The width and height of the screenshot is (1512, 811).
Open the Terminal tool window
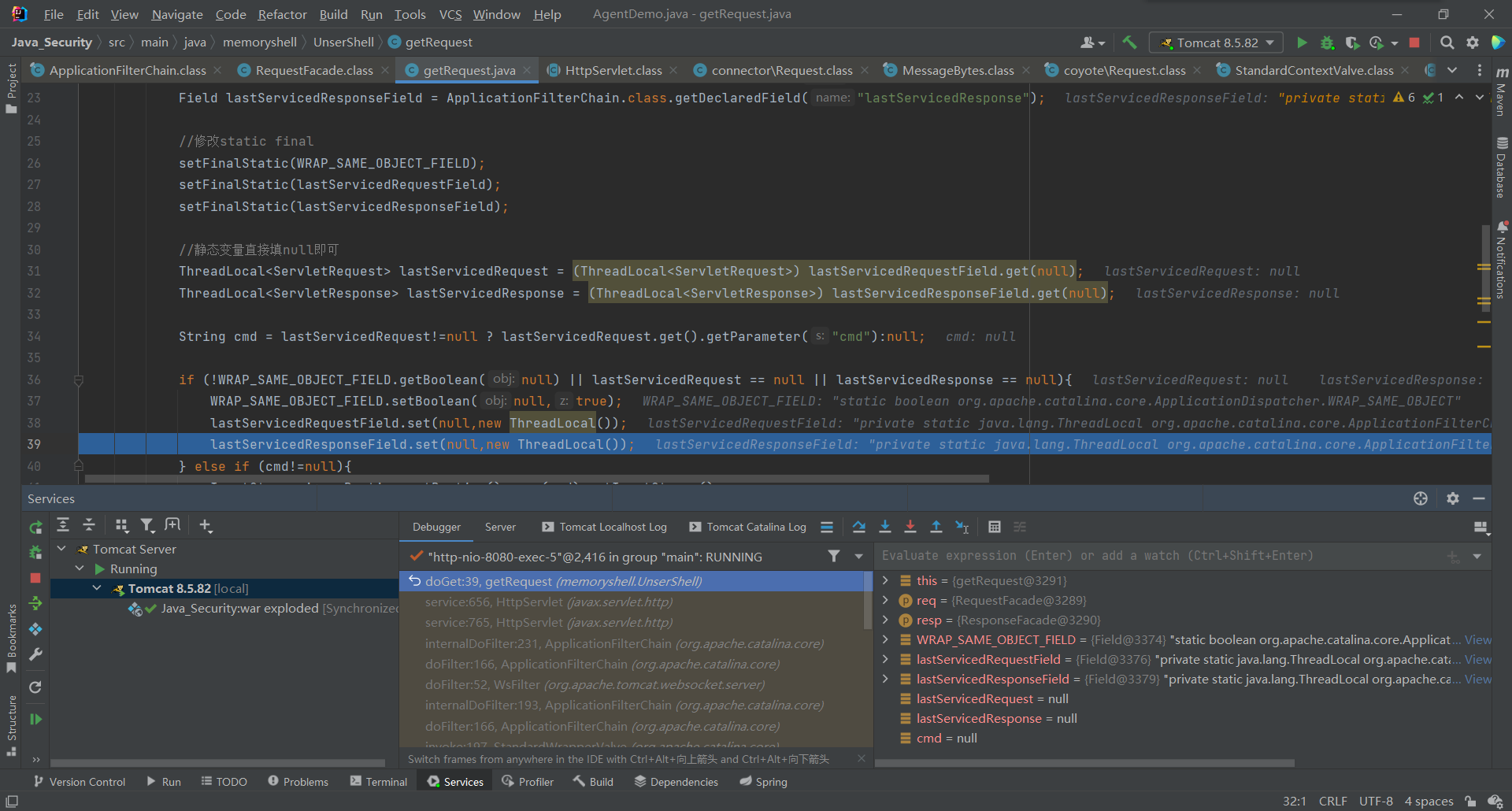(379, 782)
